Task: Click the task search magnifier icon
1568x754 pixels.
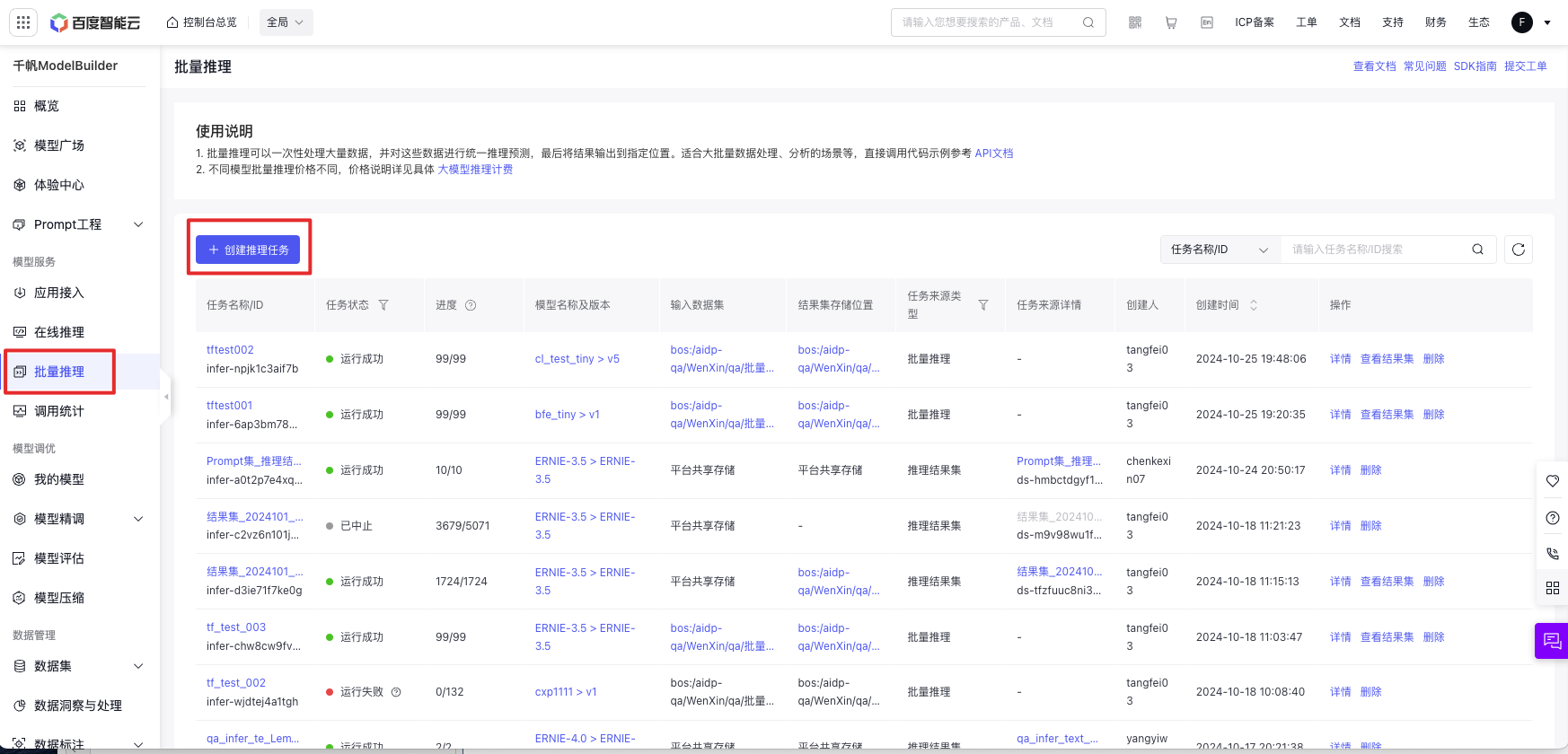Action: [1477, 250]
